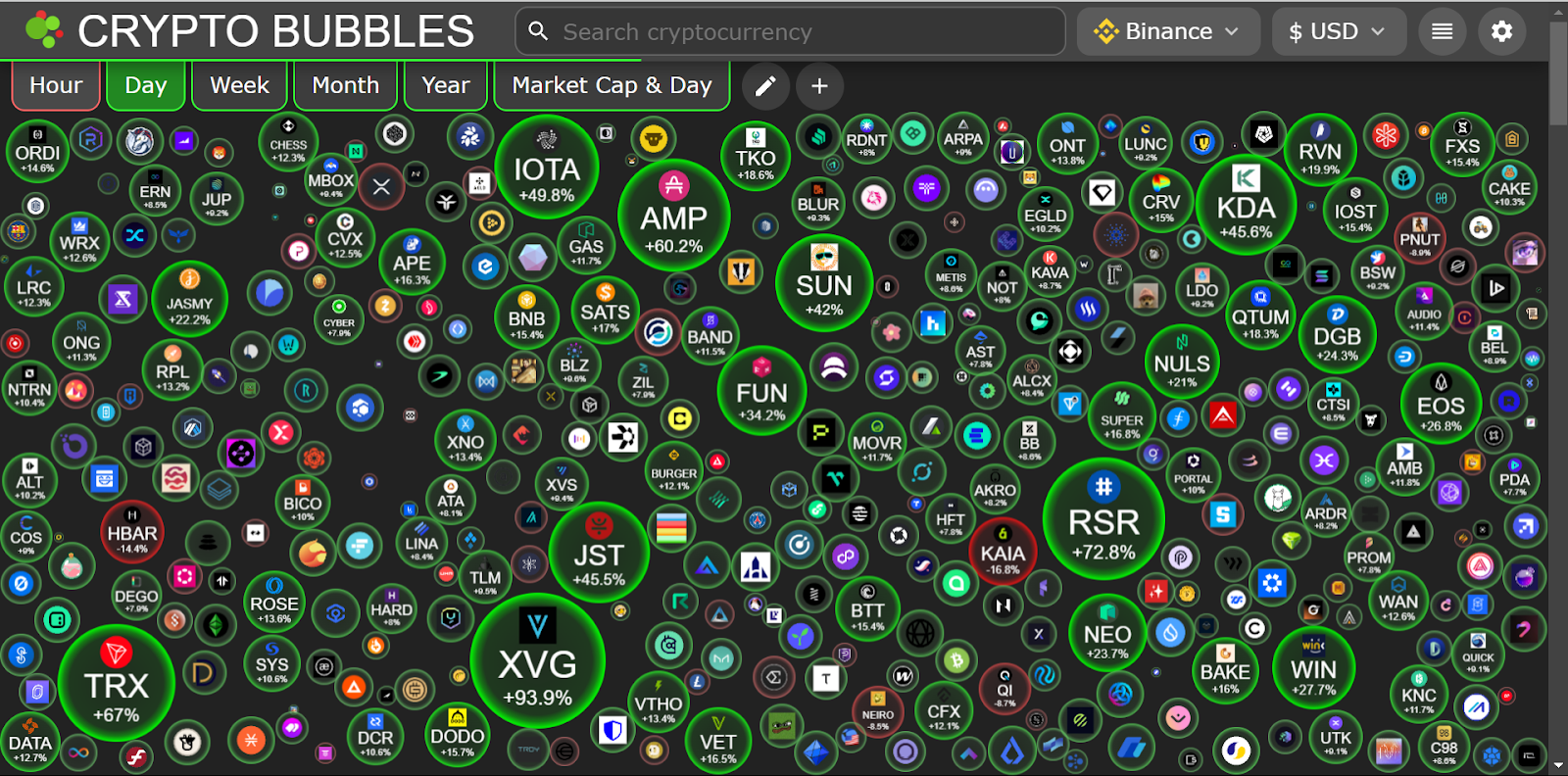The height and width of the screenshot is (776, 1568).
Task: Switch to the Month tab
Action: [346, 86]
